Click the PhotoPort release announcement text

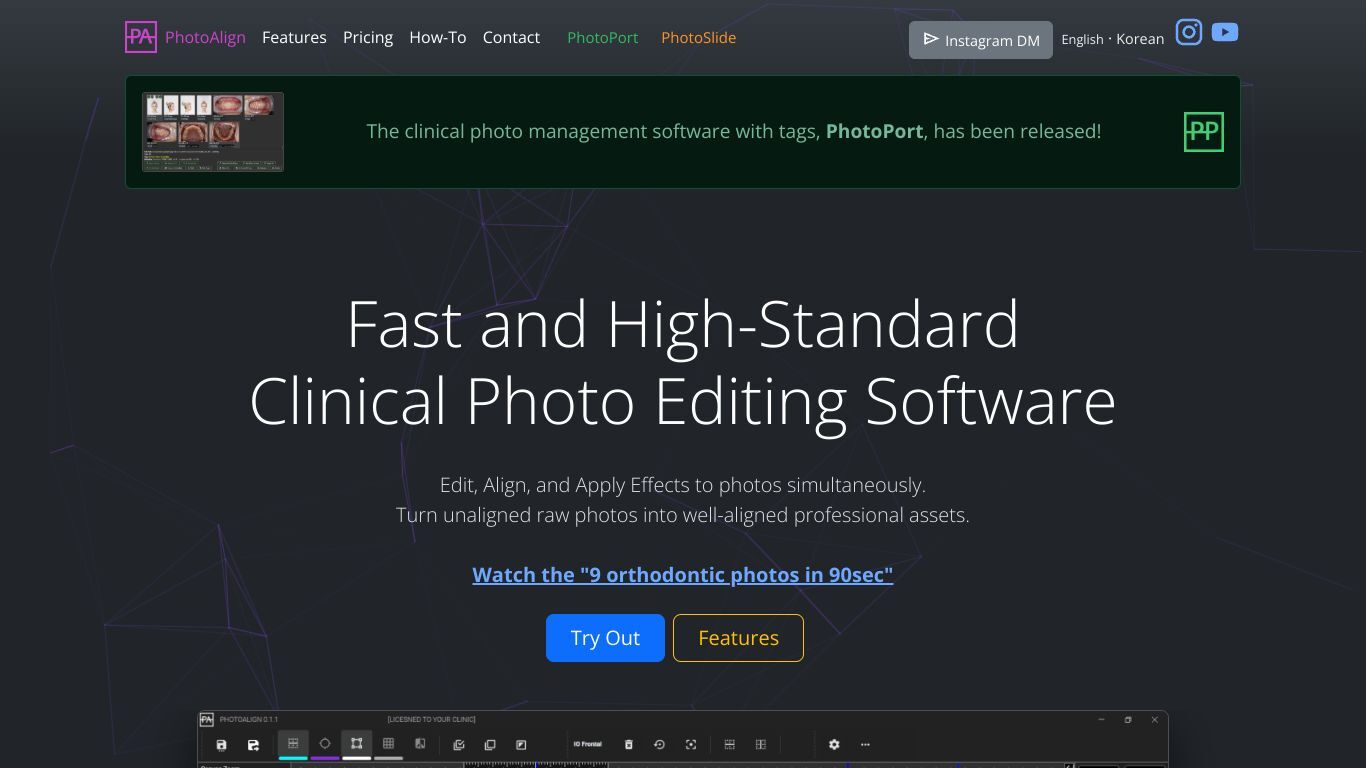click(734, 131)
